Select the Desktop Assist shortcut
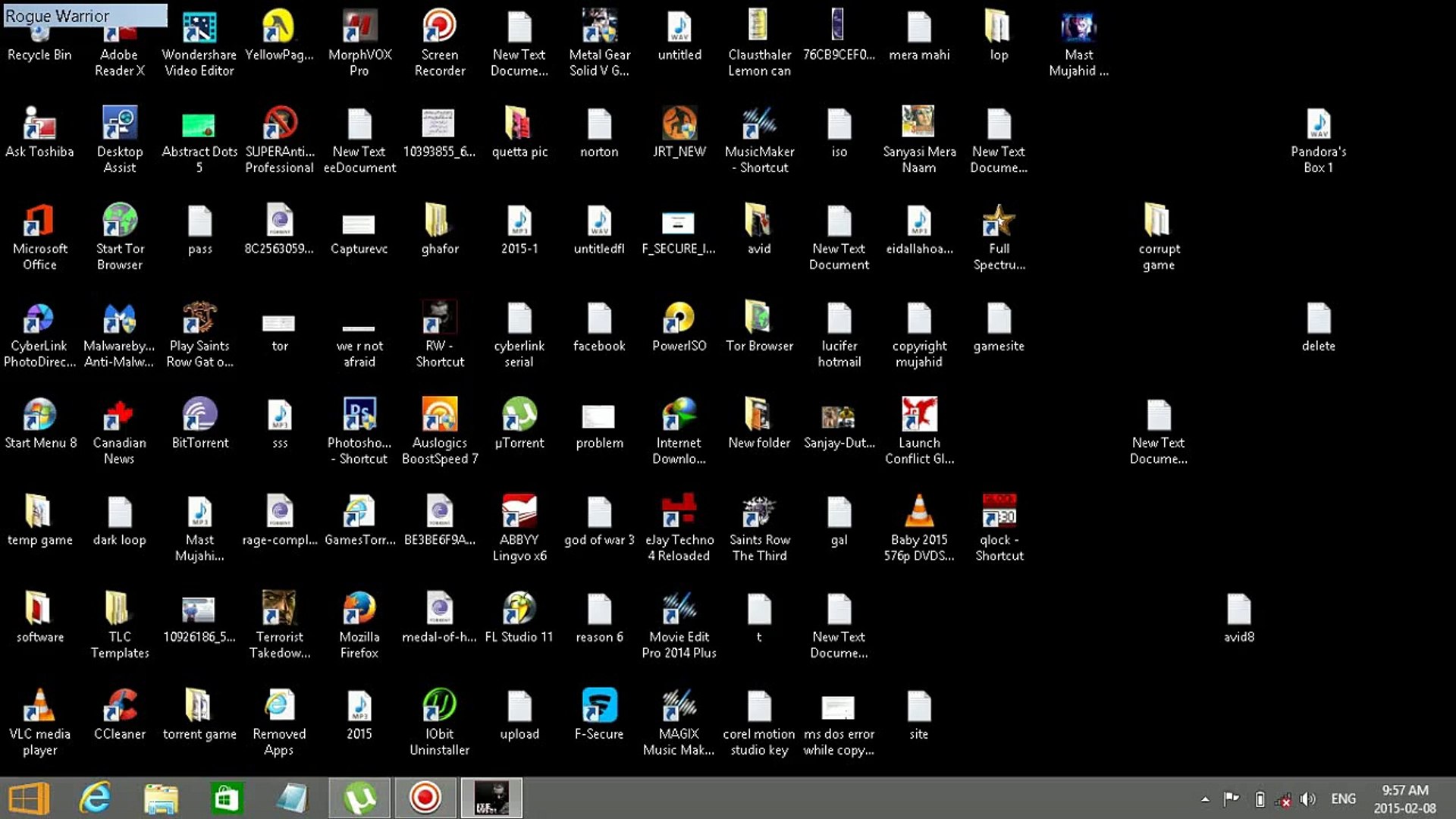This screenshot has width=1456, height=819. [120, 141]
